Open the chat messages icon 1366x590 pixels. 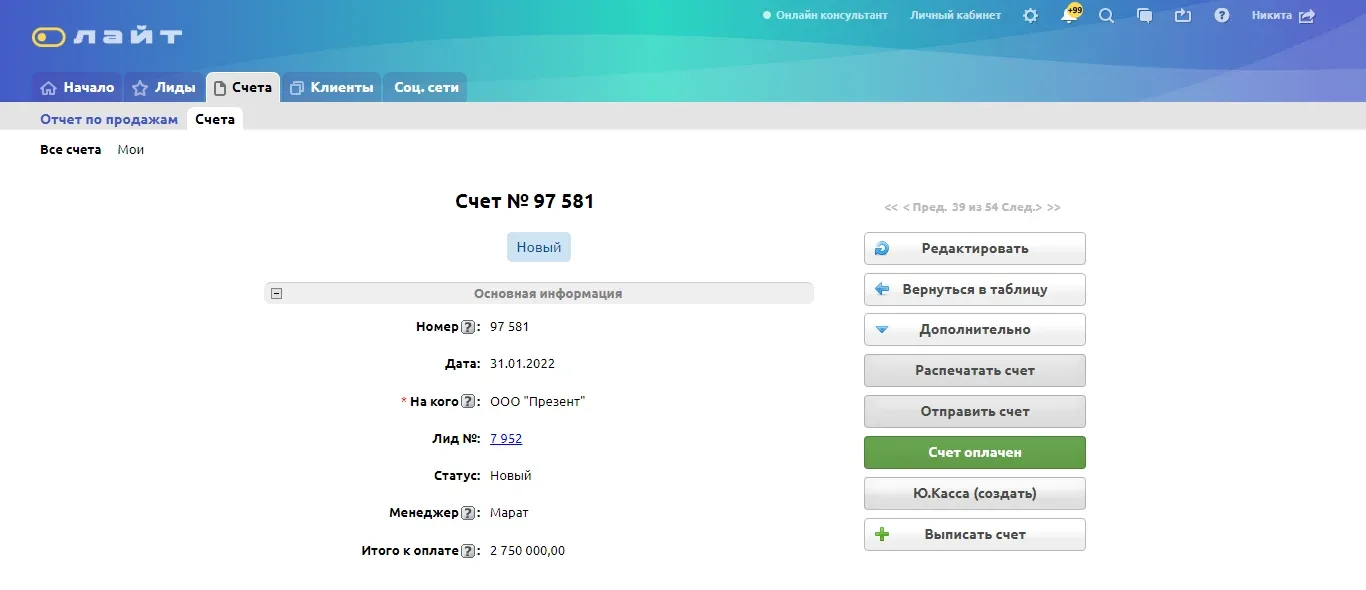[x=1145, y=16]
